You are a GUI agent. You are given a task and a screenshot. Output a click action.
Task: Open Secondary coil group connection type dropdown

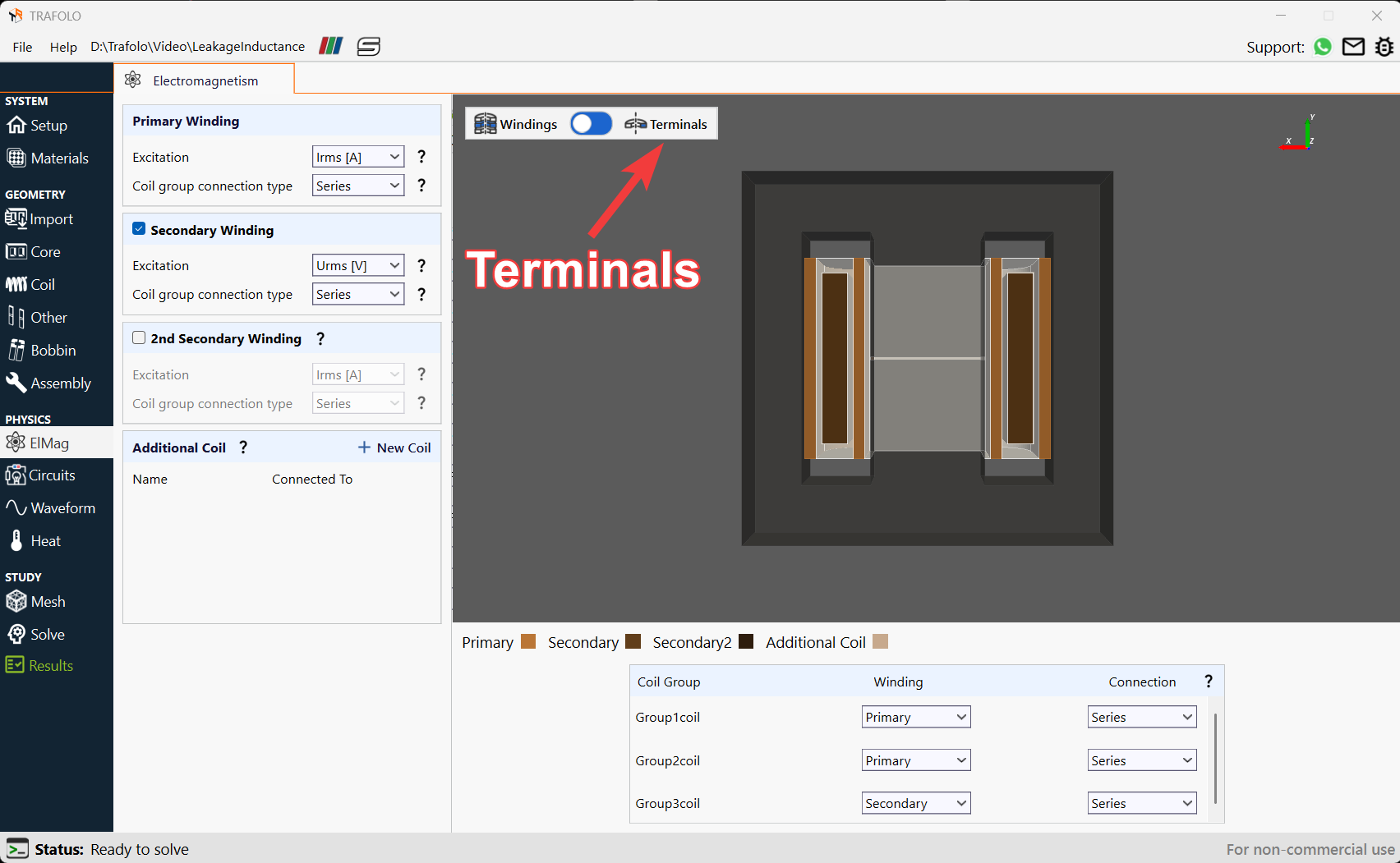[x=358, y=294]
